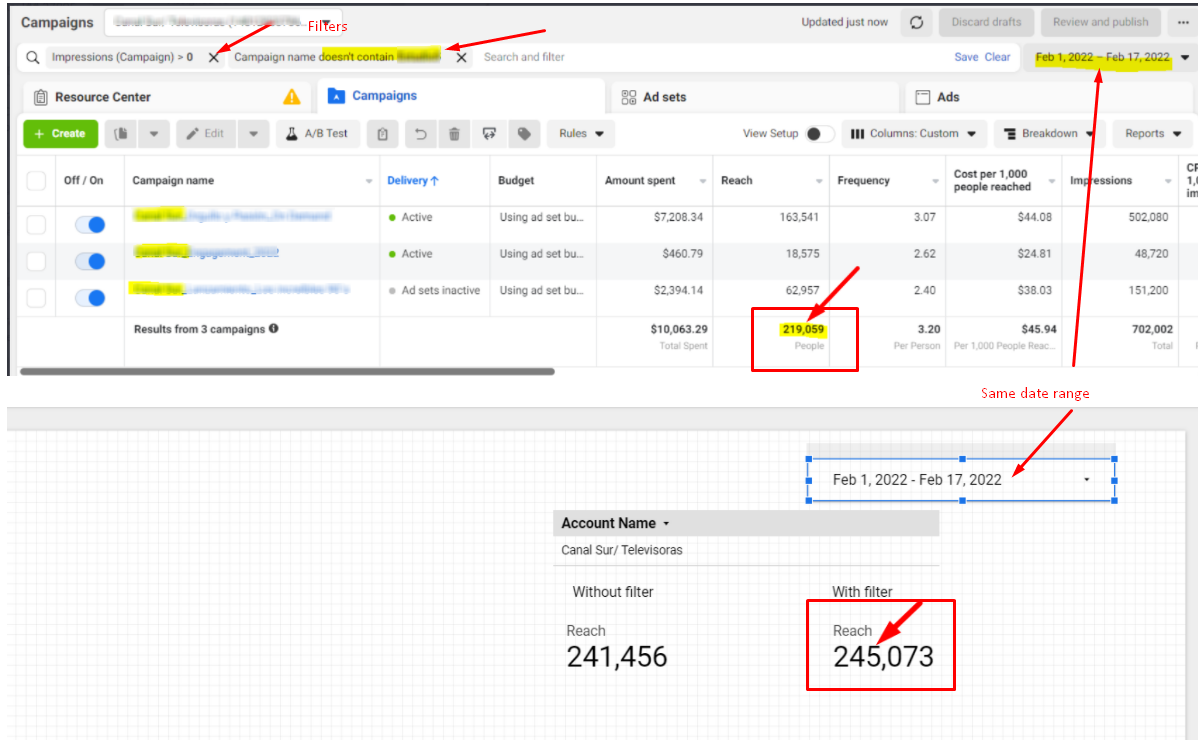This screenshot has width=1198, height=740.
Task: Click the yellow warning icon in Resource Center
Action: pyautogui.click(x=291, y=97)
